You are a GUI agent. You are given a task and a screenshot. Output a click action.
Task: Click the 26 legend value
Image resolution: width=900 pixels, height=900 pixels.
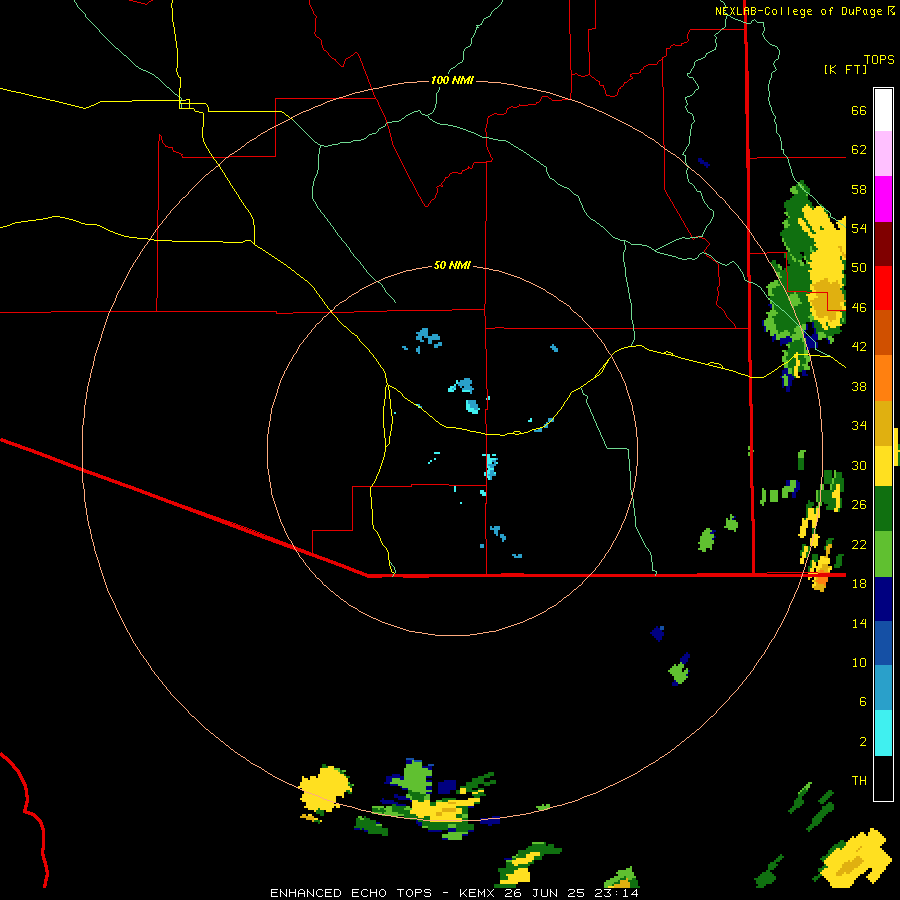(859, 505)
